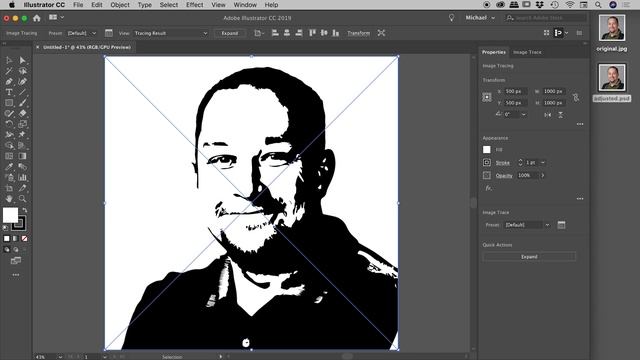Select the Puppet Warp pin tool

click(x=22, y=135)
